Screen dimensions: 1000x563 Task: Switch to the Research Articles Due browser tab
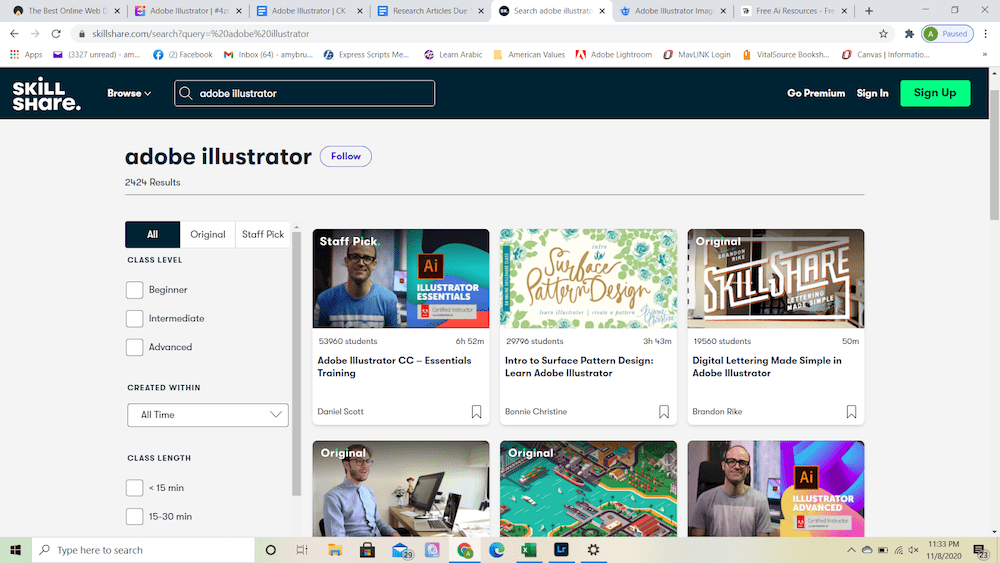[x=430, y=11]
